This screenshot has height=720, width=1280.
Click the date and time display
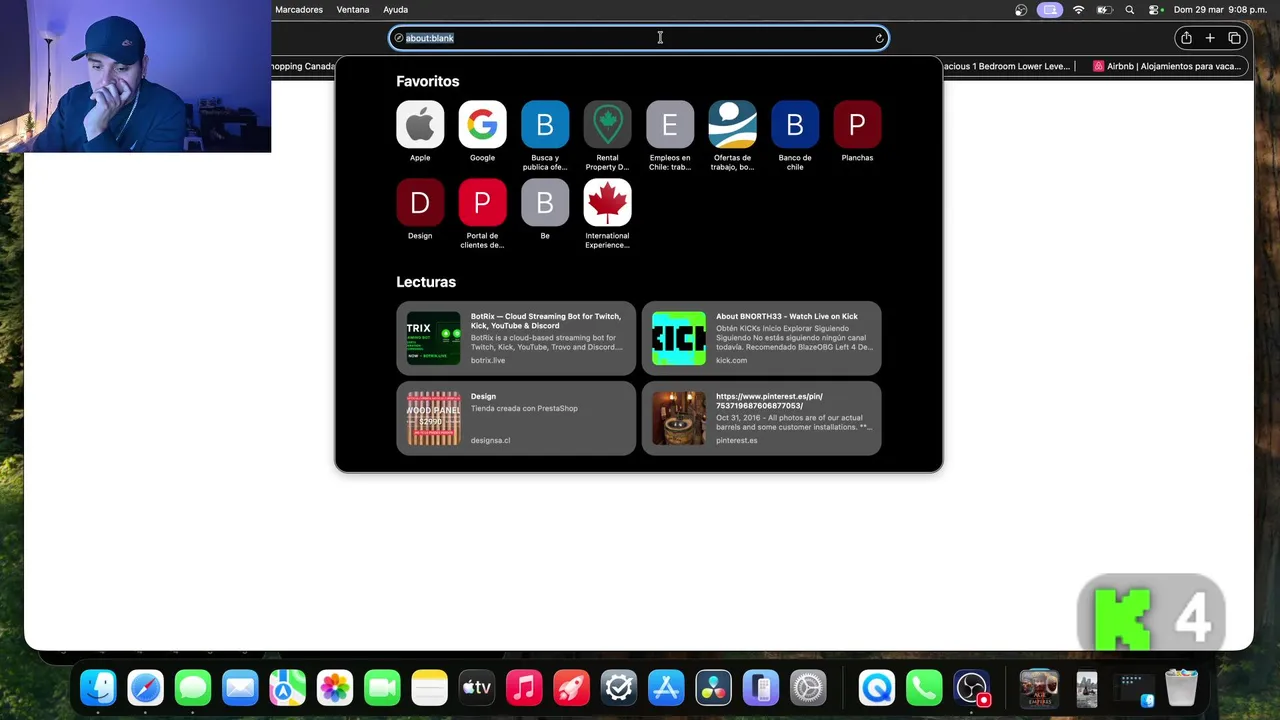(x=1221, y=10)
